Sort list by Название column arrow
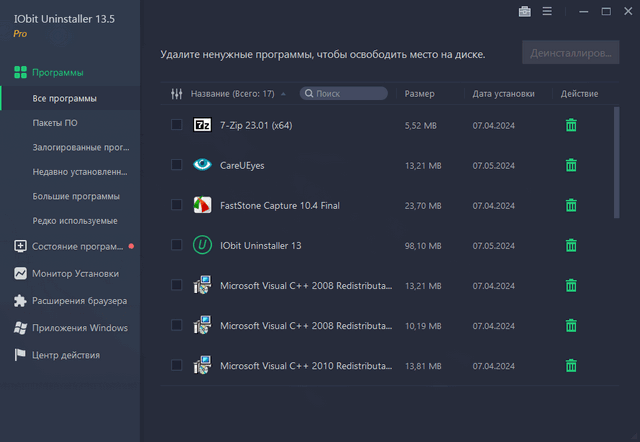 (283, 94)
